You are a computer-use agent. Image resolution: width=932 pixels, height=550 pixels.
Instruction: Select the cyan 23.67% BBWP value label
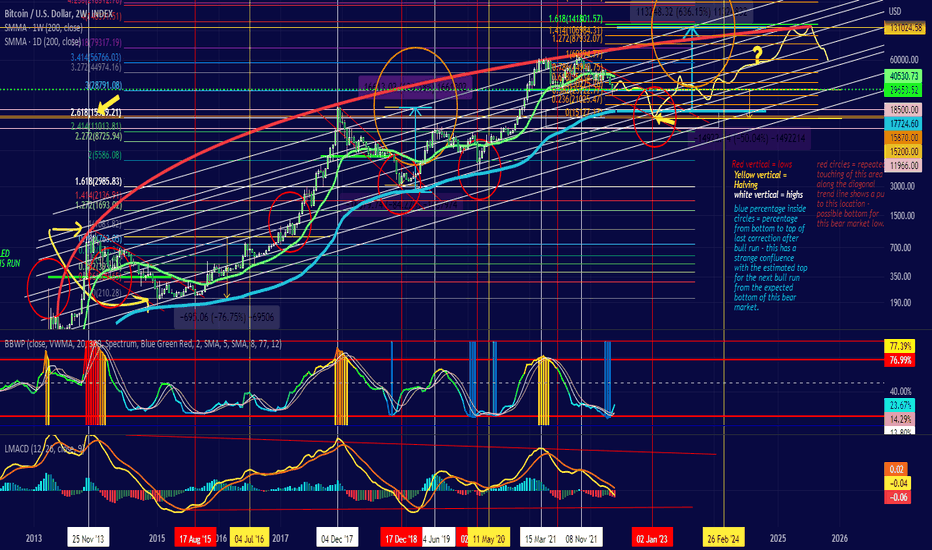(x=900, y=406)
